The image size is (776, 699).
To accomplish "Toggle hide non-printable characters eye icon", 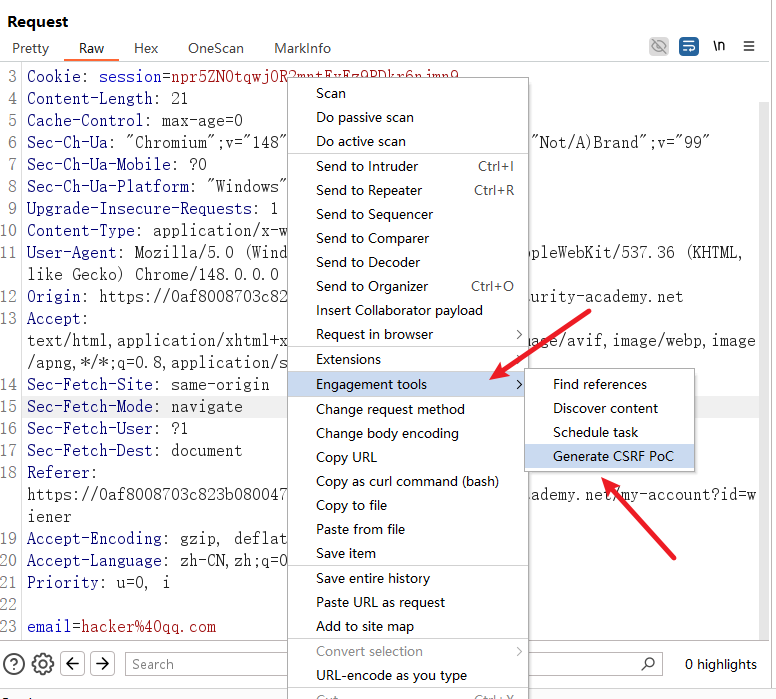I will tap(659, 47).
